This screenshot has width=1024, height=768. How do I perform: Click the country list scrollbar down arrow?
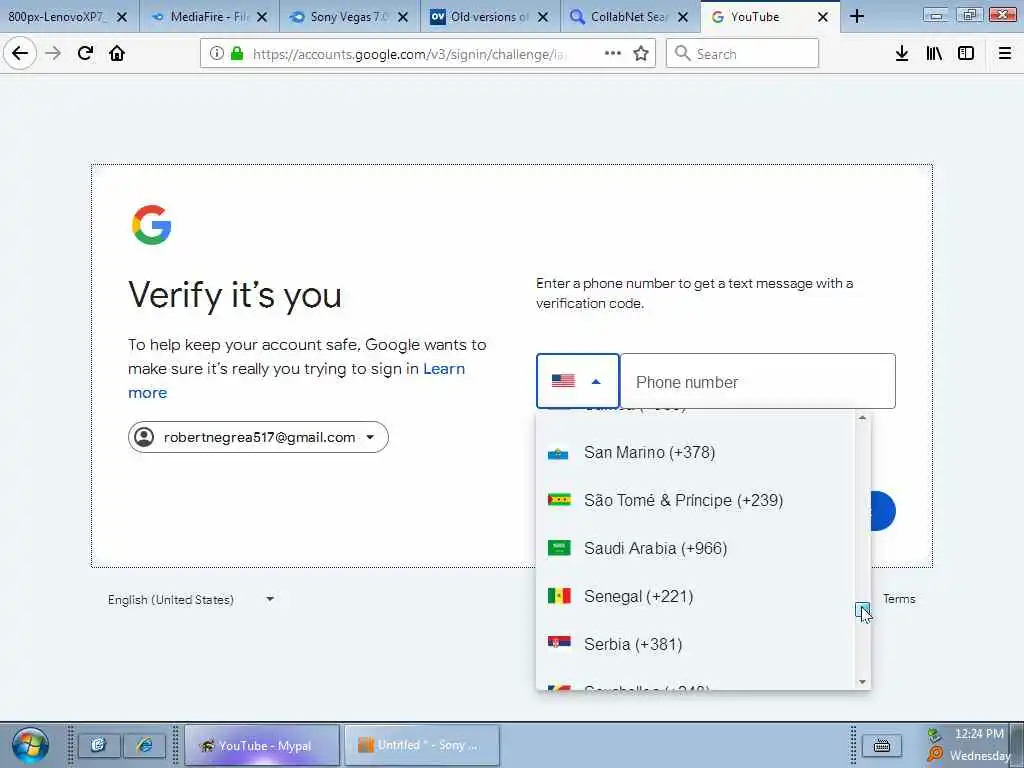click(x=863, y=682)
